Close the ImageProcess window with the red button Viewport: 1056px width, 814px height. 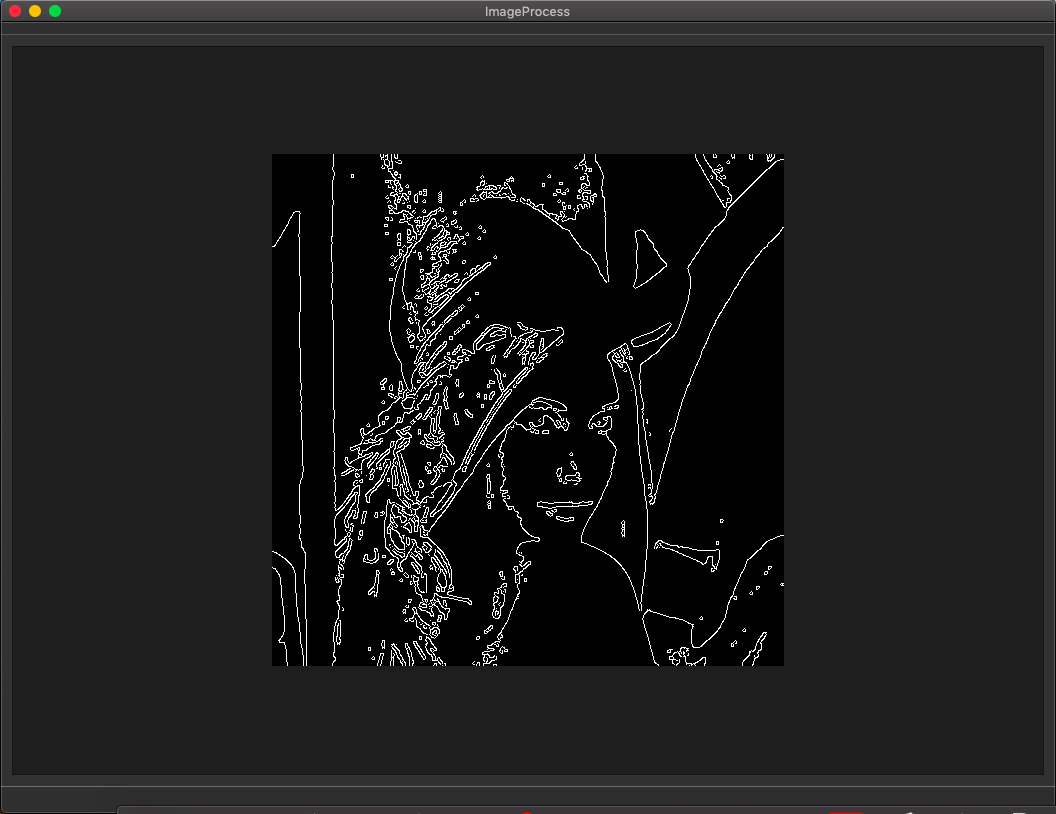[15, 11]
